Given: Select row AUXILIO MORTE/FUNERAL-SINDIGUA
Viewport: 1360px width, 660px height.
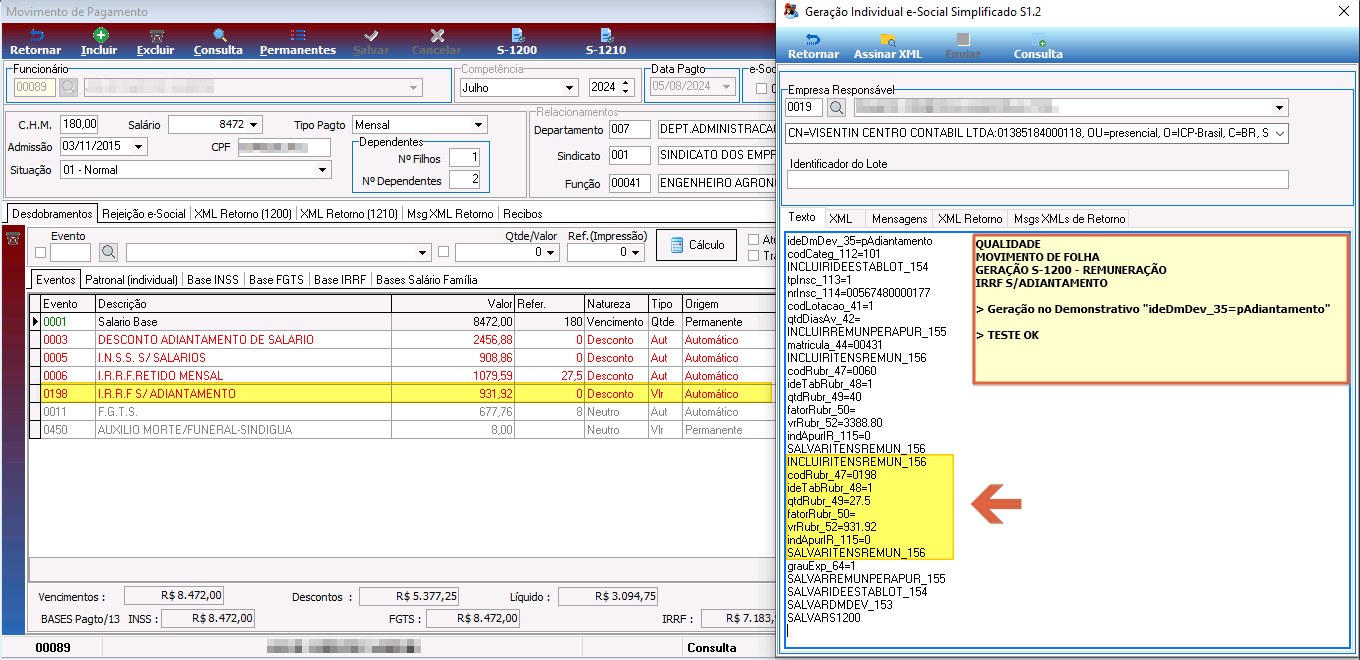Looking at the screenshot, I should point(400,430).
